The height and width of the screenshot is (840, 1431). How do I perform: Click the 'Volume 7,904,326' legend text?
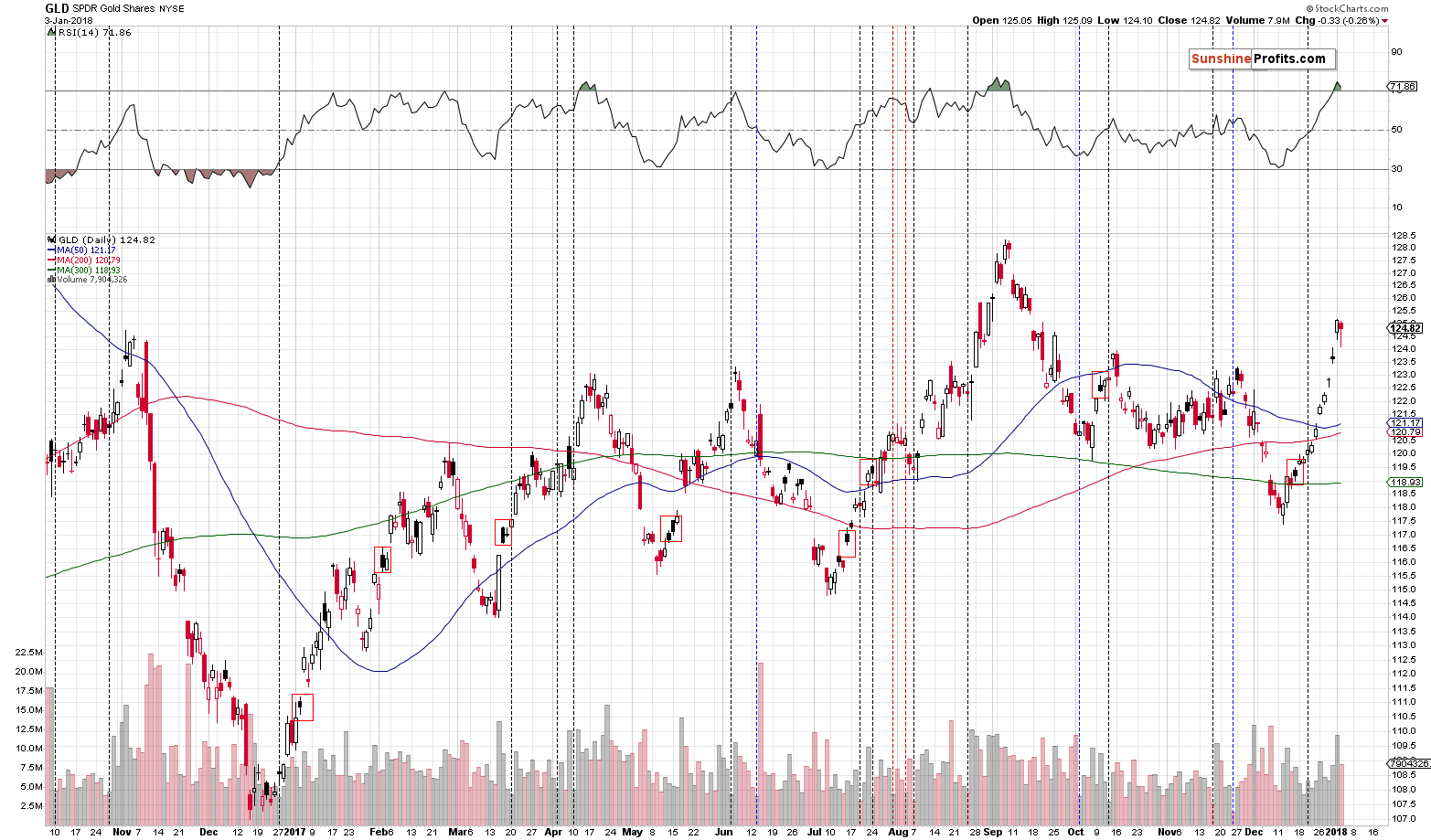(x=91, y=280)
